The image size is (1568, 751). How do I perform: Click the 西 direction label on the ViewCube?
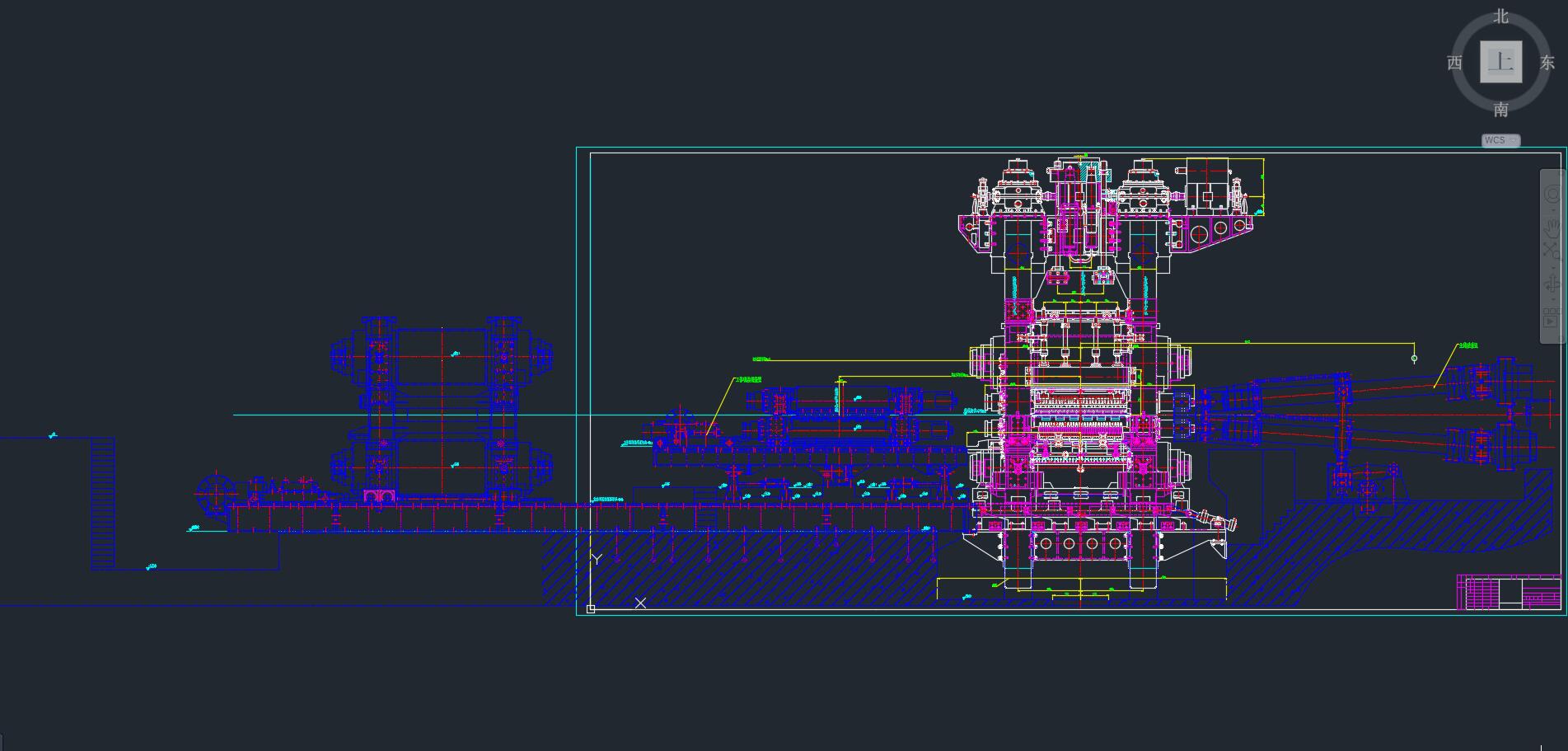click(x=1455, y=62)
